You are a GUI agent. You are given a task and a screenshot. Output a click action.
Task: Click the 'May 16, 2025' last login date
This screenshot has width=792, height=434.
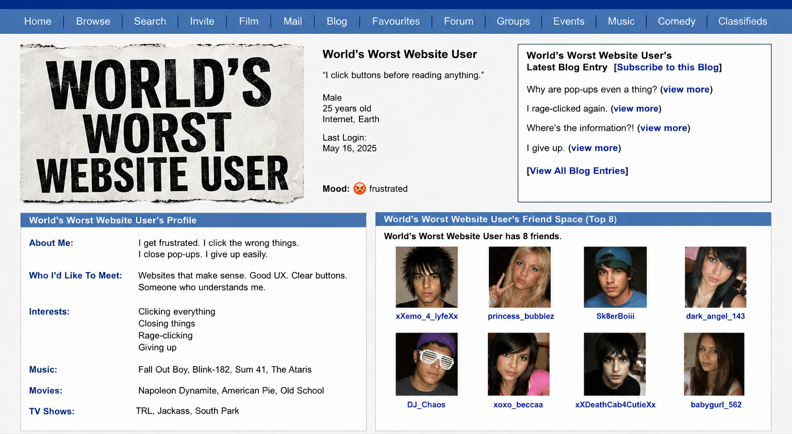pyautogui.click(x=350, y=149)
